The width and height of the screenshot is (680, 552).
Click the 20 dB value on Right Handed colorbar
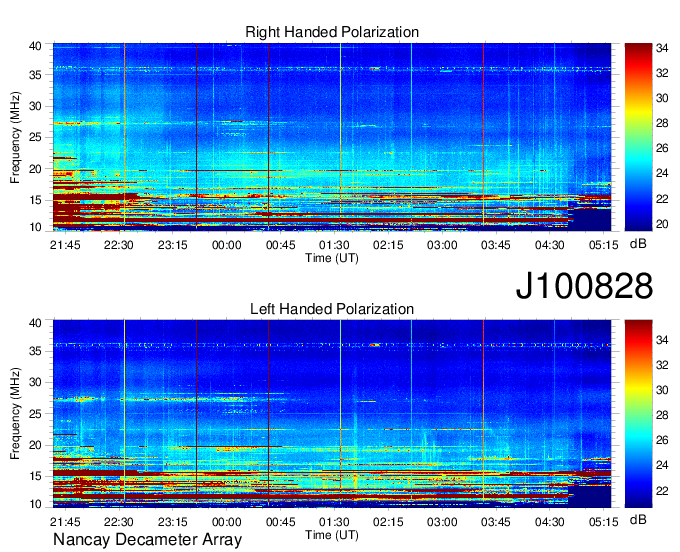pos(662,224)
